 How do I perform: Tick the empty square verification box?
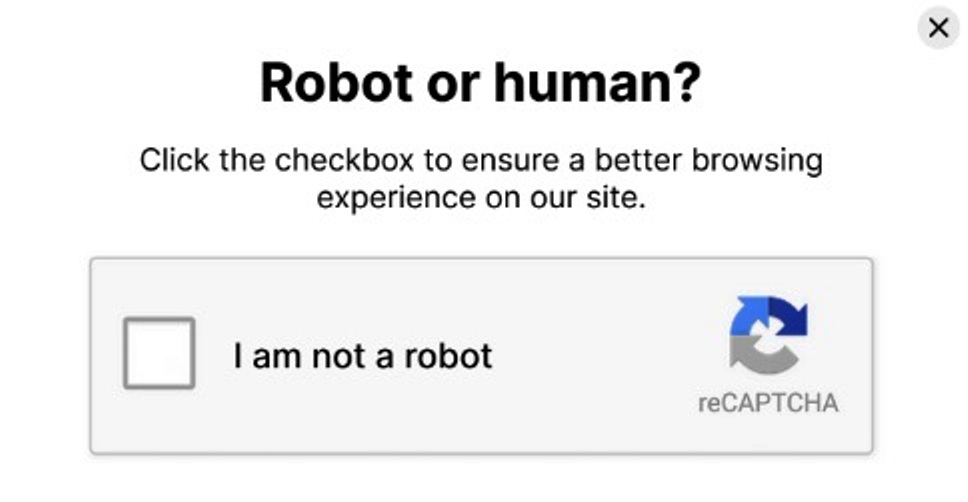click(x=158, y=353)
